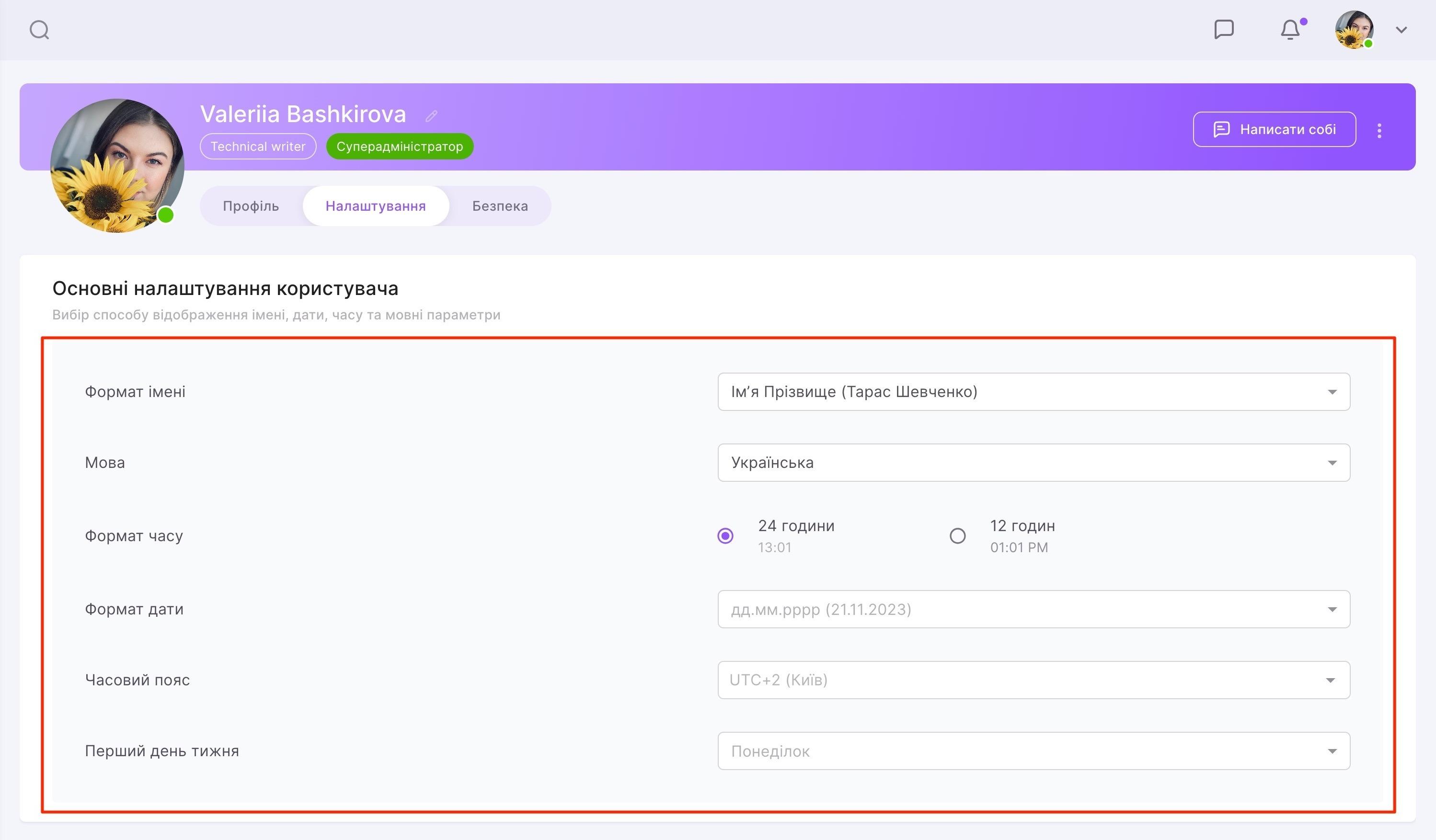This screenshot has height=840, width=1436.
Task: Click the Написати собі button
Action: coord(1274,129)
